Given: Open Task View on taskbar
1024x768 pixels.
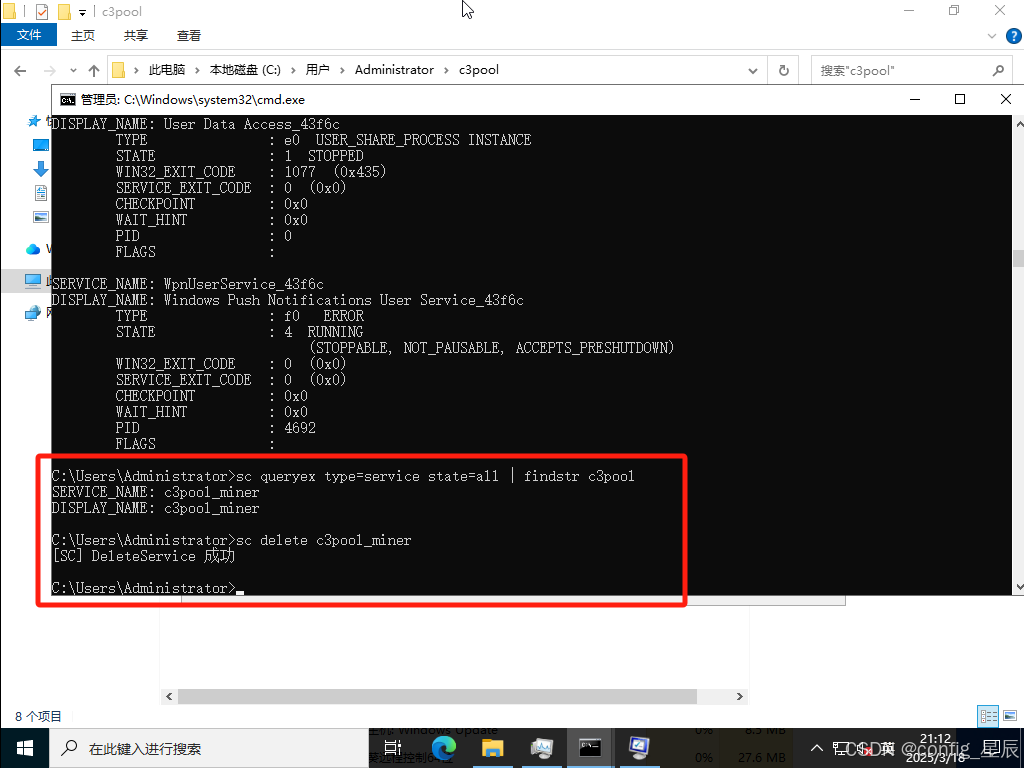Looking at the screenshot, I should (392, 748).
